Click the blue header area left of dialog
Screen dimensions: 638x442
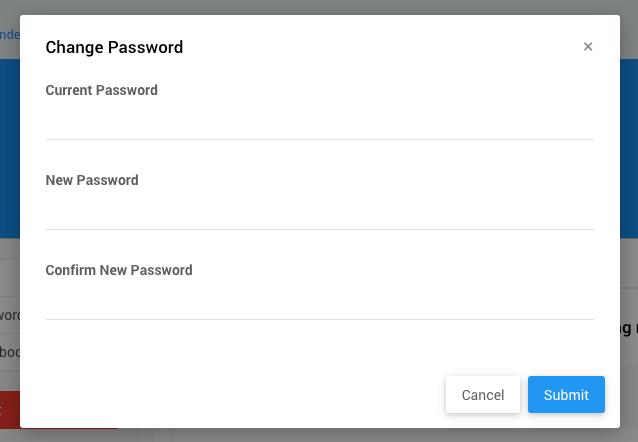tap(9, 150)
